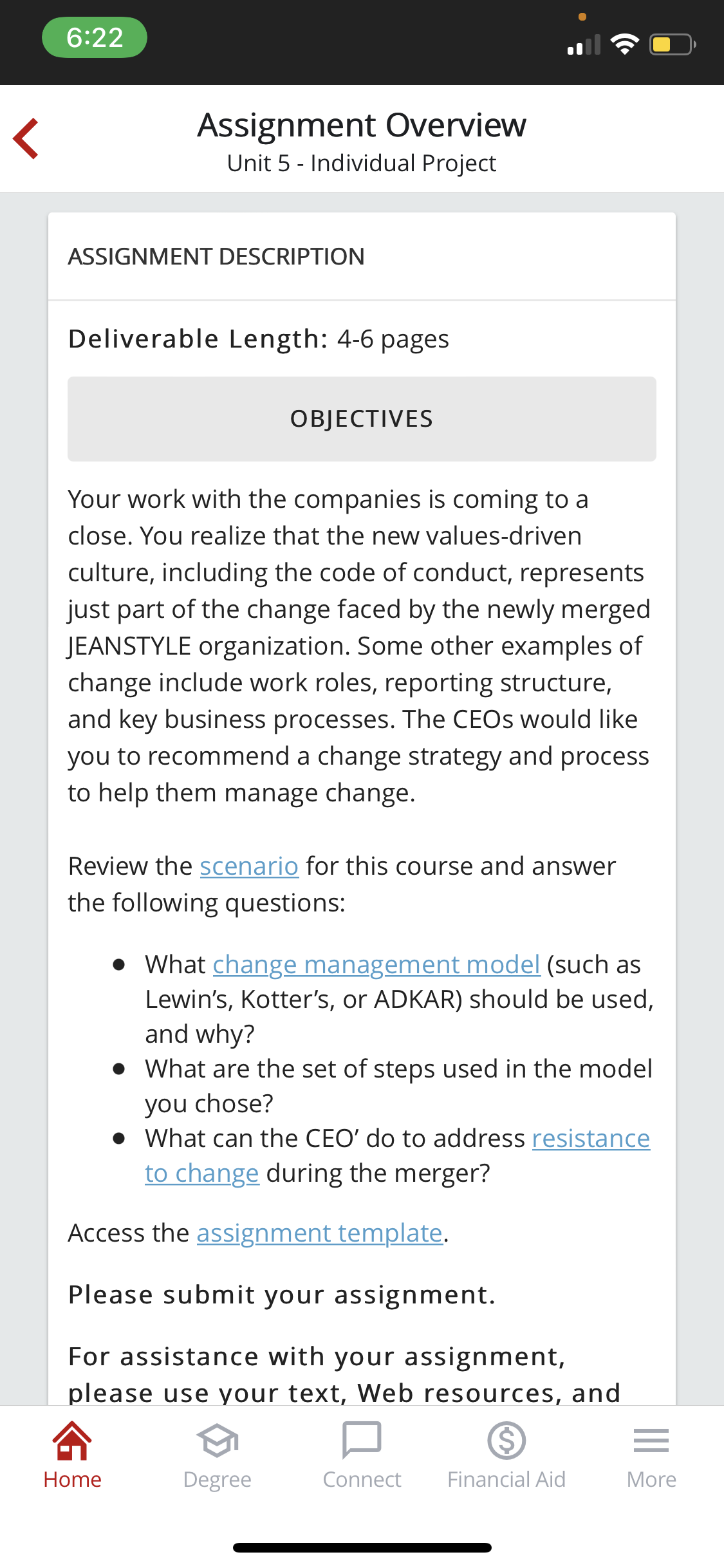This screenshot has width=724, height=1568.
Task: Tap the Financial Aid dollar icon
Action: (506, 1441)
